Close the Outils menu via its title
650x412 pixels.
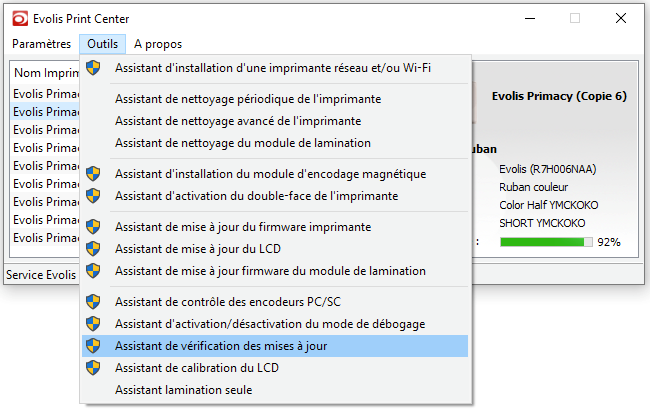(102, 44)
